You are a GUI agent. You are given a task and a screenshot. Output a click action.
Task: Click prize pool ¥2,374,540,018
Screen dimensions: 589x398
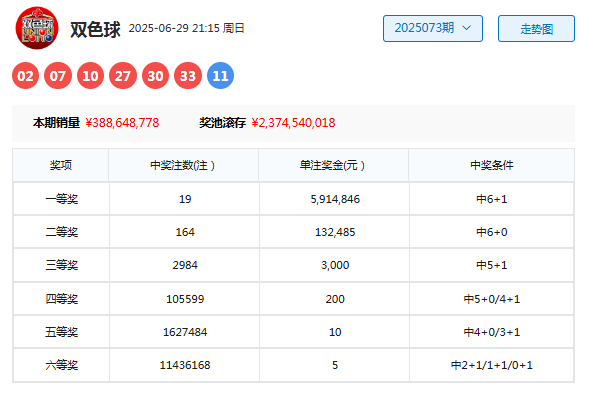pos(293,123)
